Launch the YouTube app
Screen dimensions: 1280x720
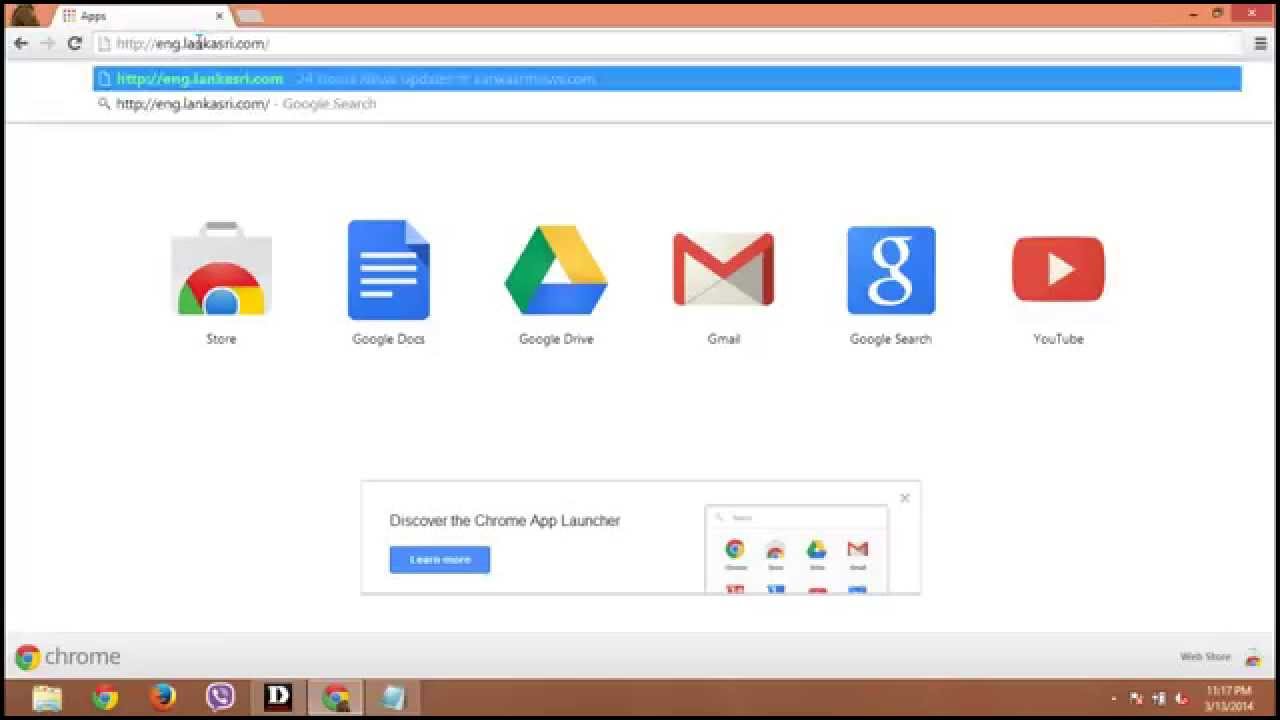click(x=1058, y=270)
